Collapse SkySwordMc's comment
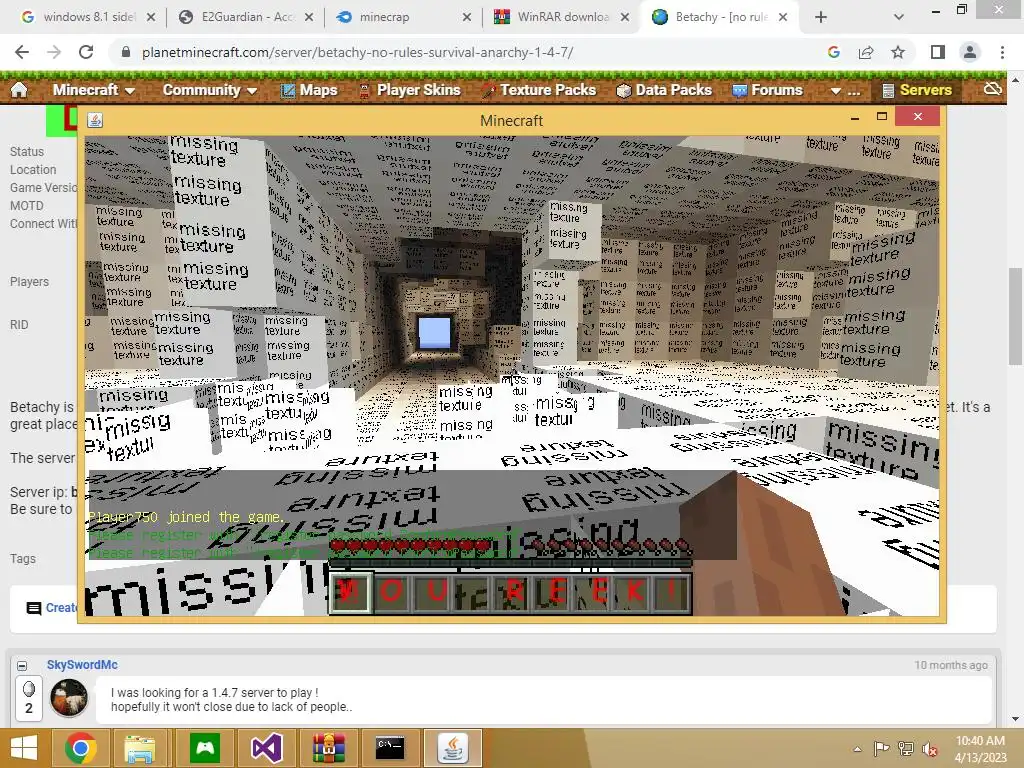Screen dimensions: 1024x768 pyautogui.click(x=22, y=665)
